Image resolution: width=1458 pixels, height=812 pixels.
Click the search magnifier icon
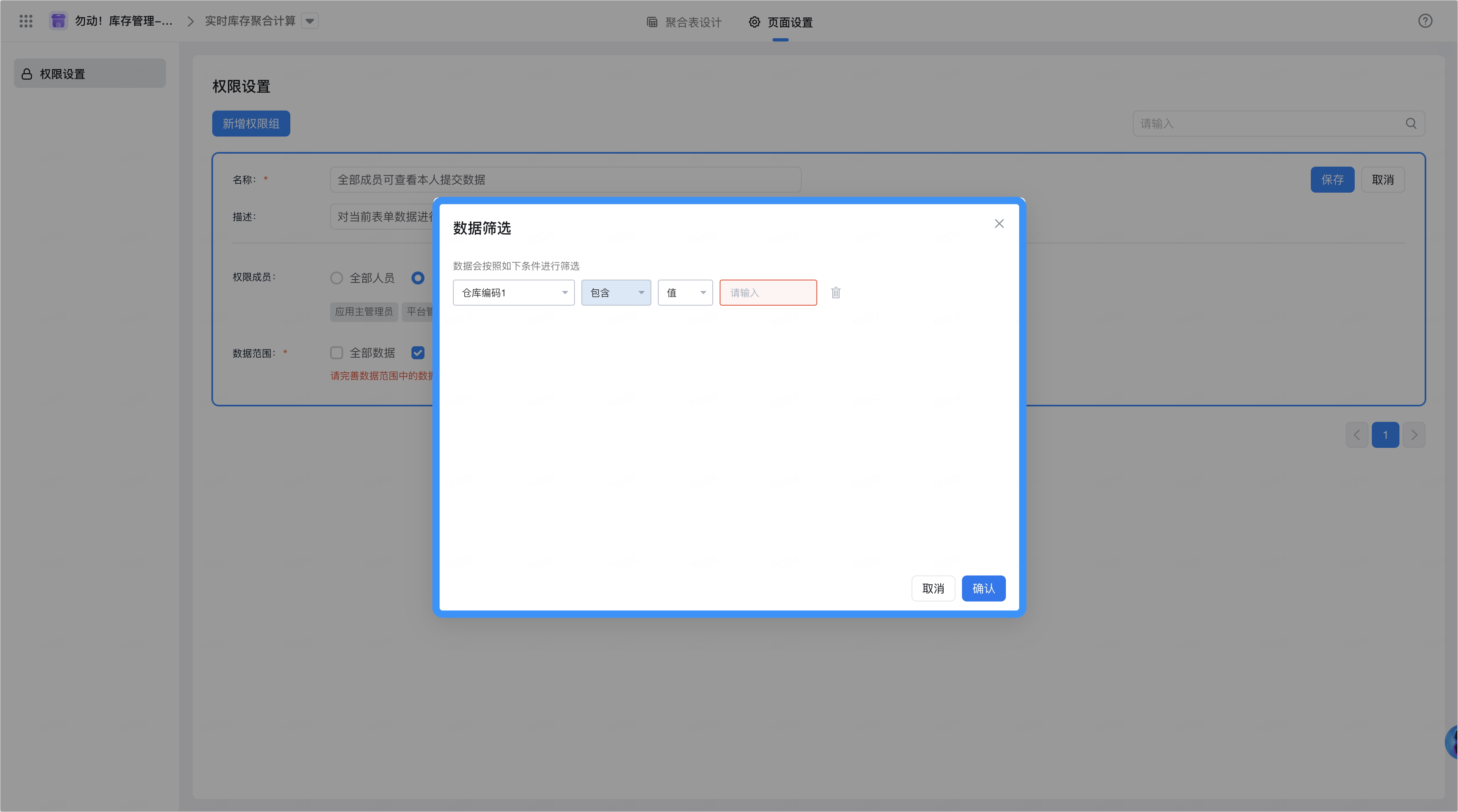pos(1411,124)
